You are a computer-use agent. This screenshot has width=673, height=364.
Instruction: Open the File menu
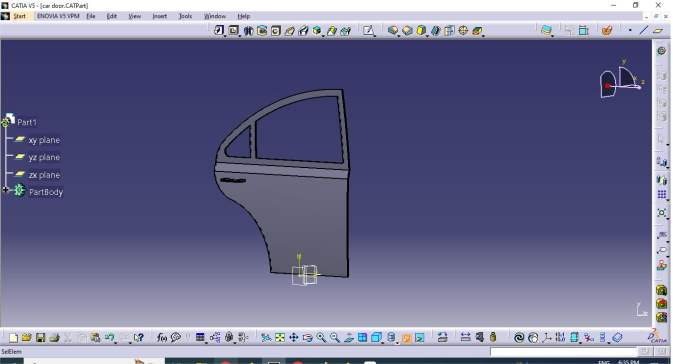coord(91,16)
